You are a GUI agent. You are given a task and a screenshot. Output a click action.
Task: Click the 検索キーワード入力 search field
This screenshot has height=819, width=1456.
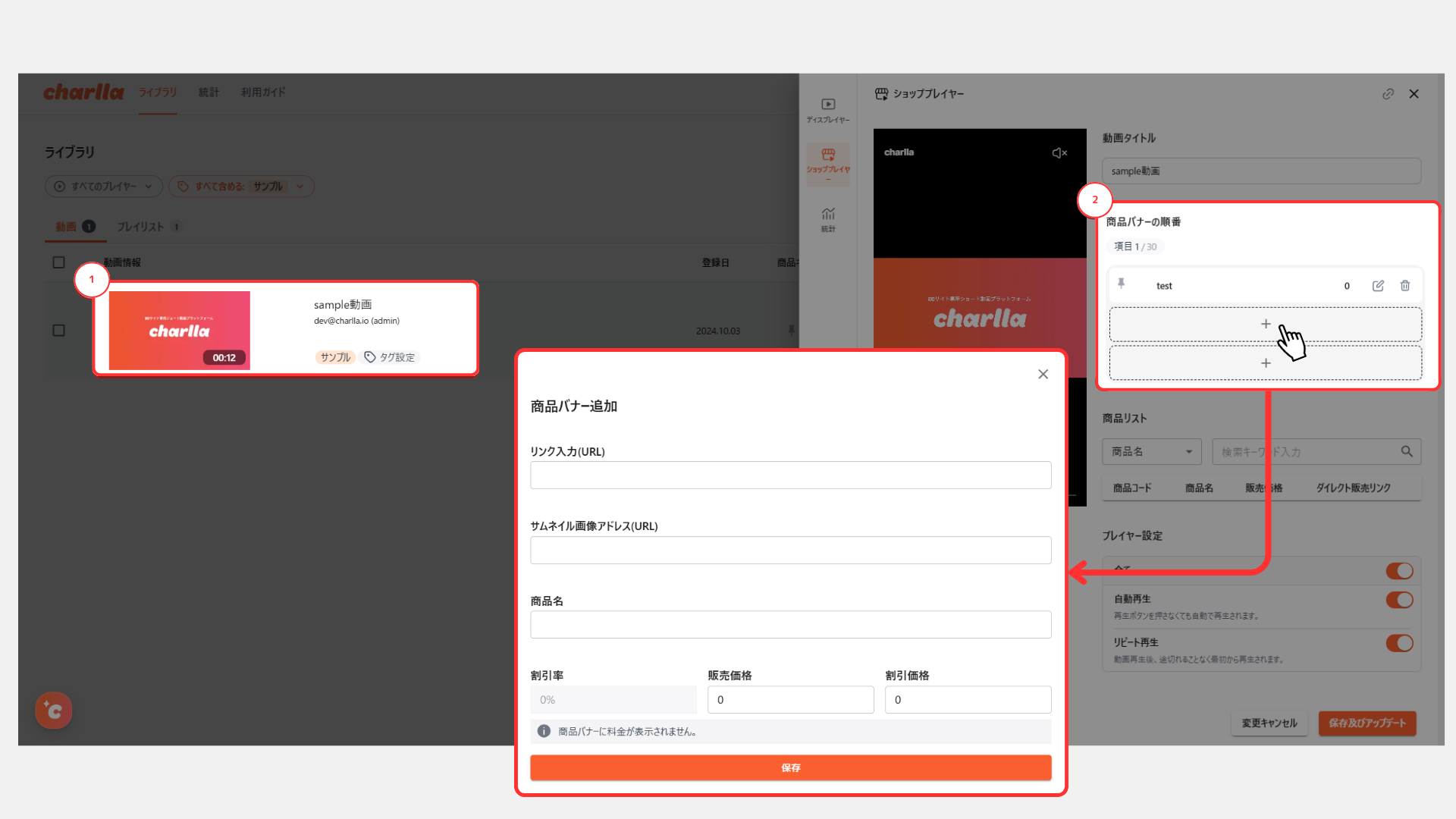point(1304,452)
